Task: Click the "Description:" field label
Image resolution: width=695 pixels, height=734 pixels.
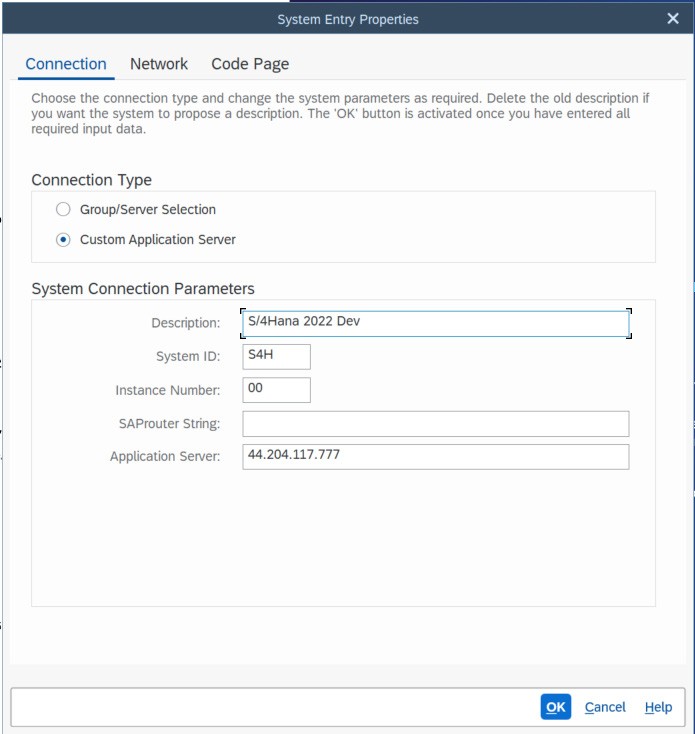Action: point(185,324)
